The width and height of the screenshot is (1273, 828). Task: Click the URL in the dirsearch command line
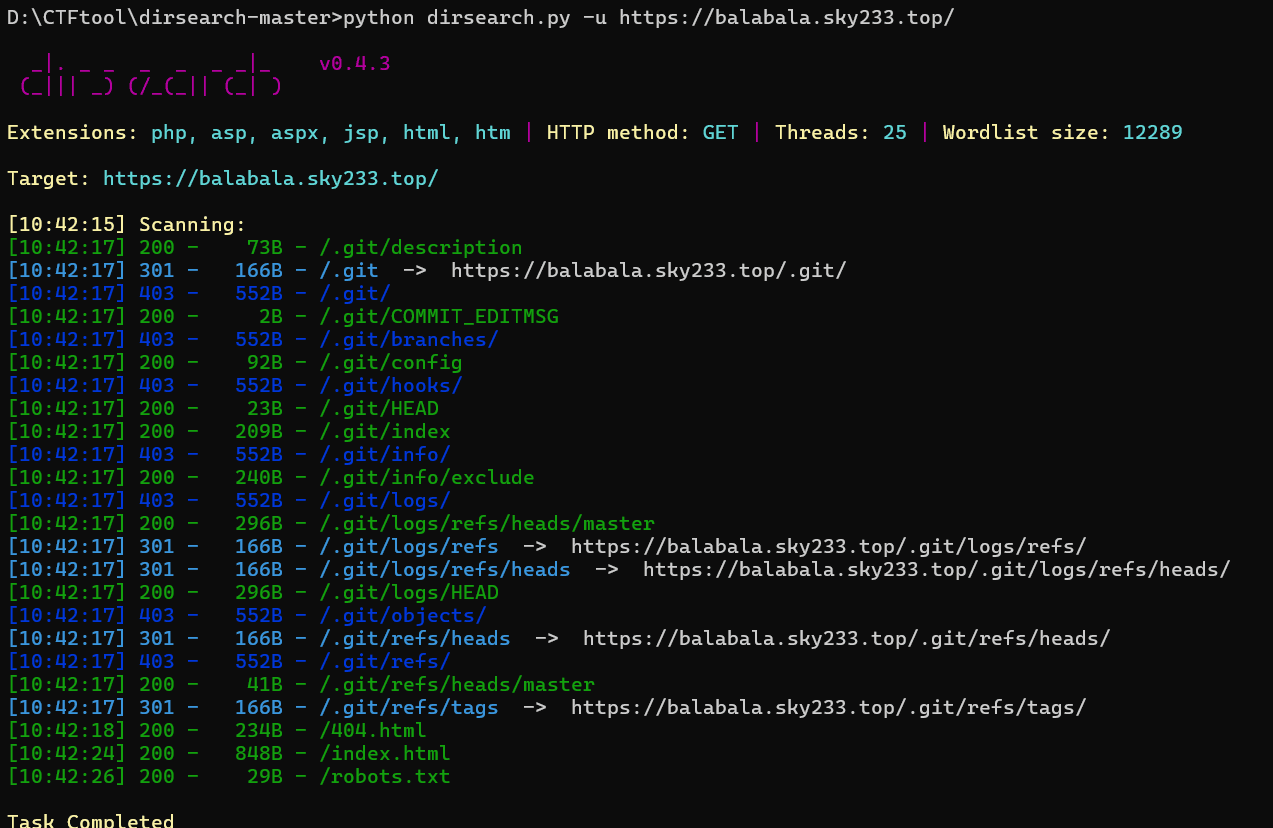tap(786, 18)
